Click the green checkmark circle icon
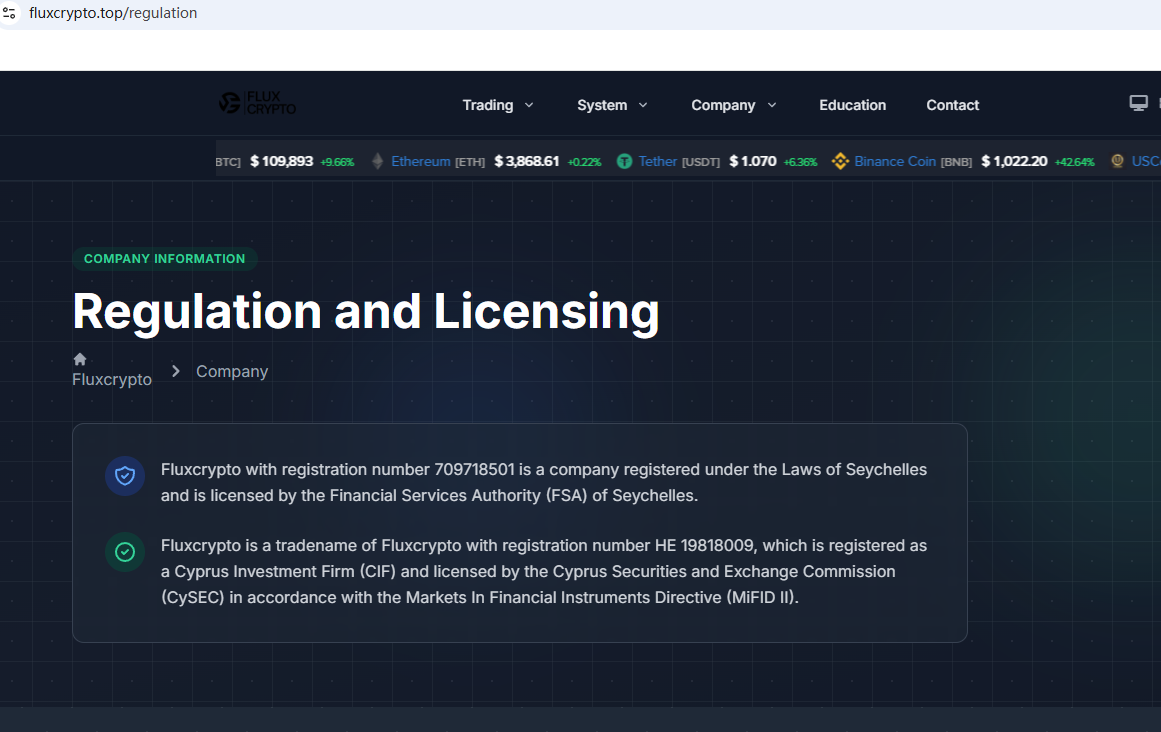 pyautogui.click(x=125, y=552)
